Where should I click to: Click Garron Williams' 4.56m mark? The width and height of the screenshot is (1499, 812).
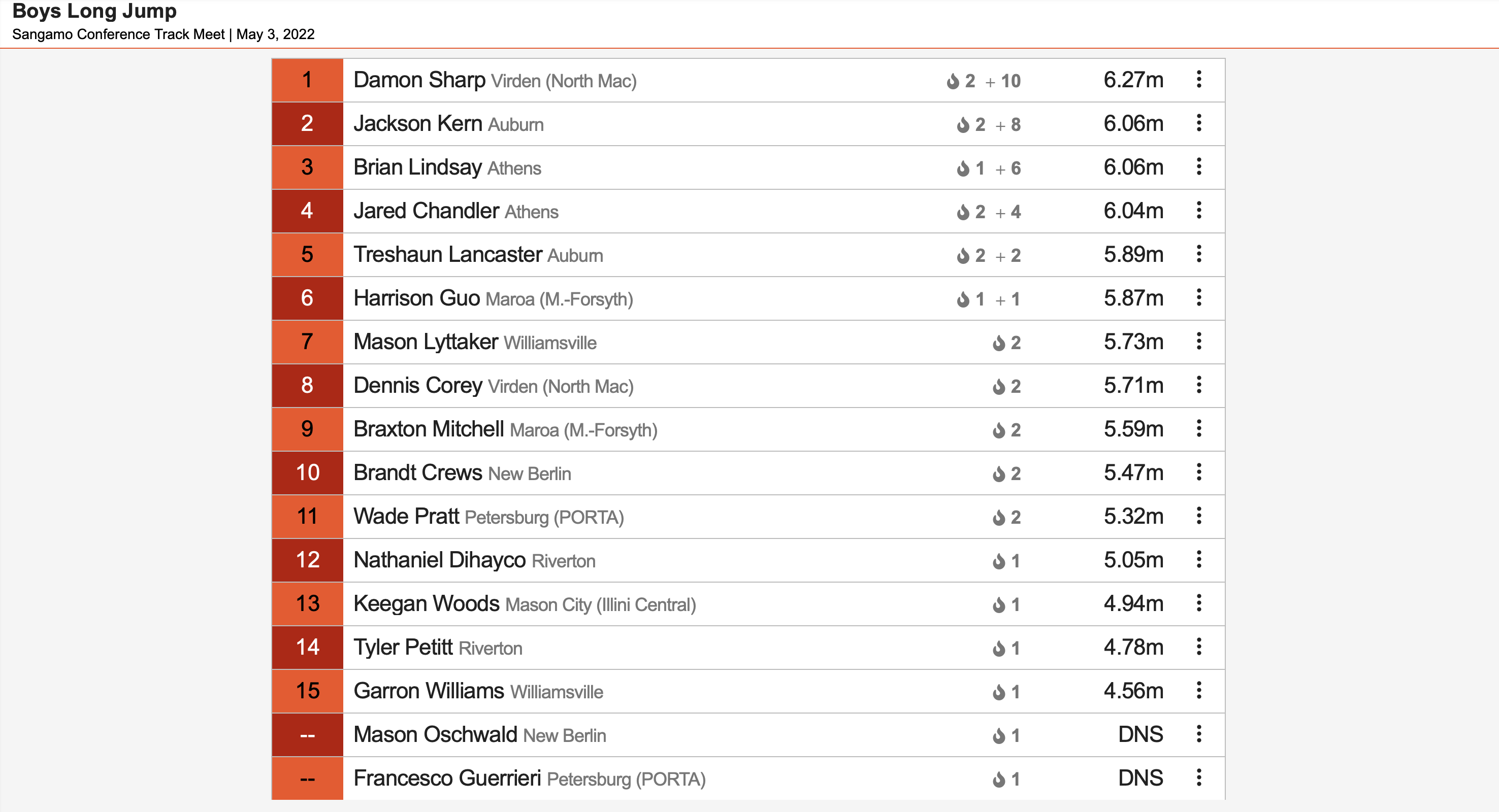click(1133, 690)
